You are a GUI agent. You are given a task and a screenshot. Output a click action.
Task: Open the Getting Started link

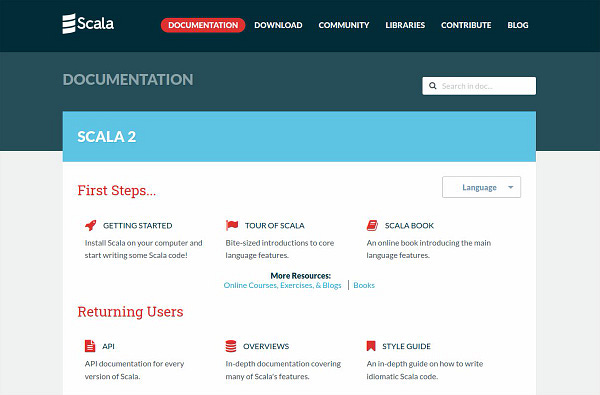pos(138,225)
